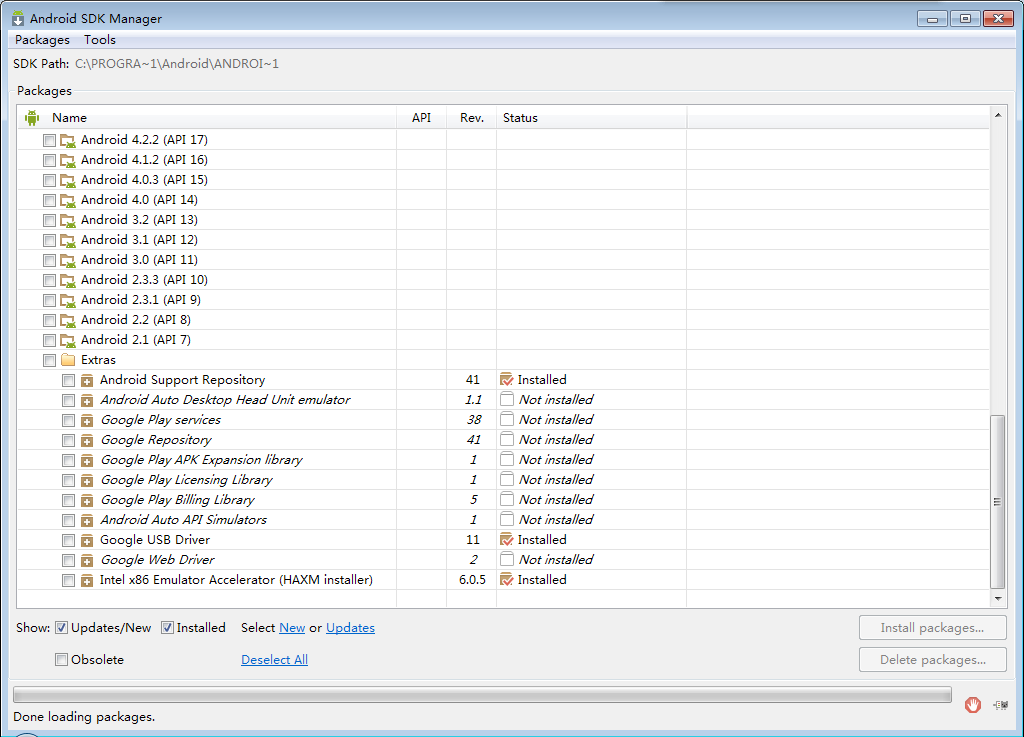Click the SDK Path text C:\PROGRA~1\Android\ANDROI~1
Viewport: 1024px width, 737px height.
(177, 64)
